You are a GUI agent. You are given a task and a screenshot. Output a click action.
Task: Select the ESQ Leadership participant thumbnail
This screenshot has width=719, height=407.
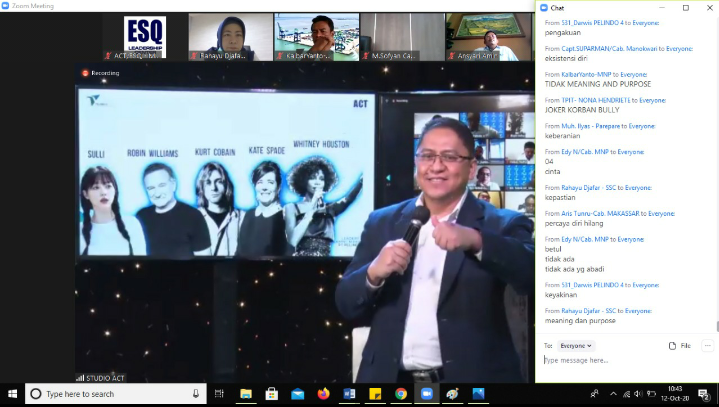point(144,37)
